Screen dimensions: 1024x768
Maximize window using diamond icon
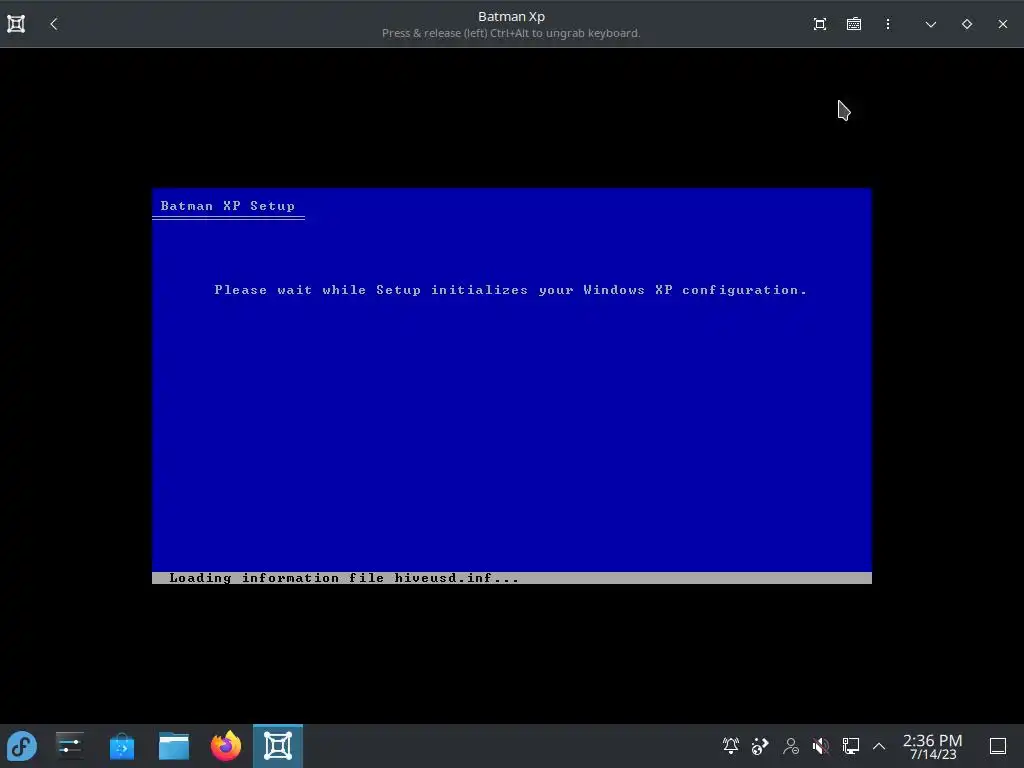pyautogui.click(x=967, y=24)
